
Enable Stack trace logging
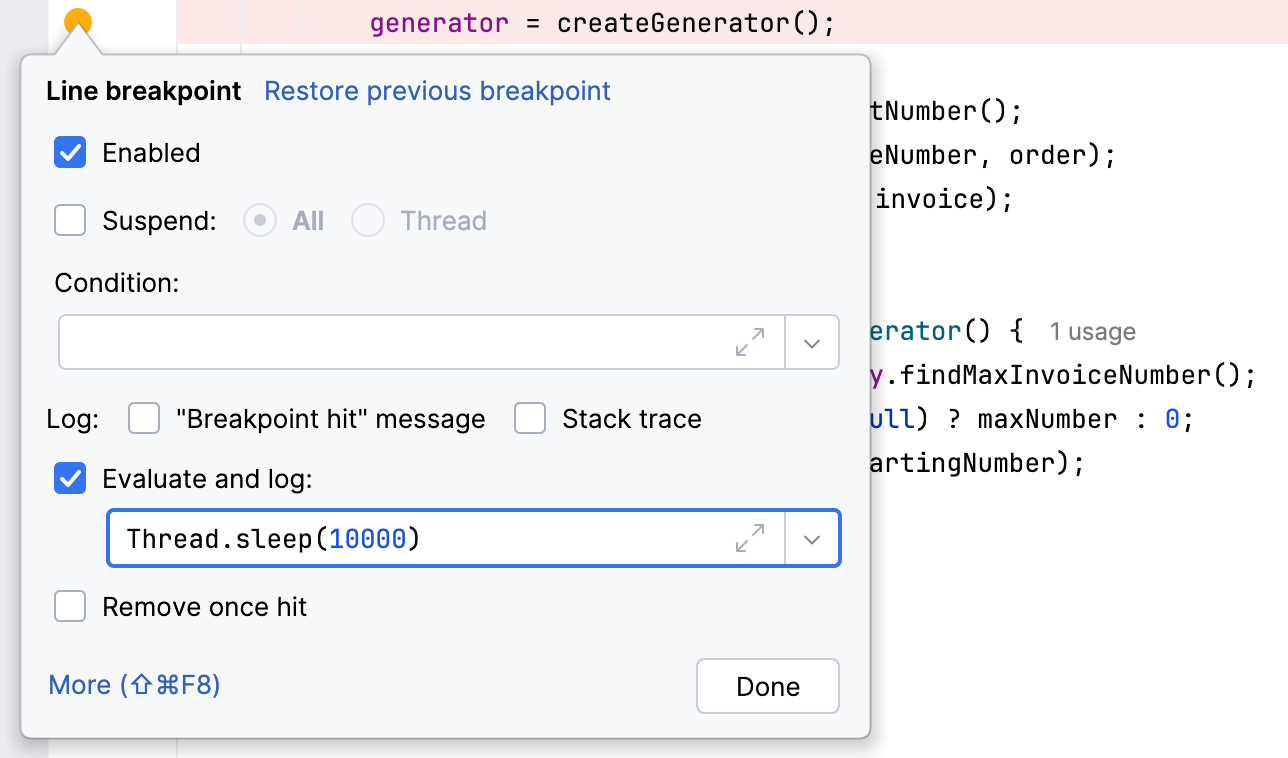pyautogui.click(x=530, y=419)
